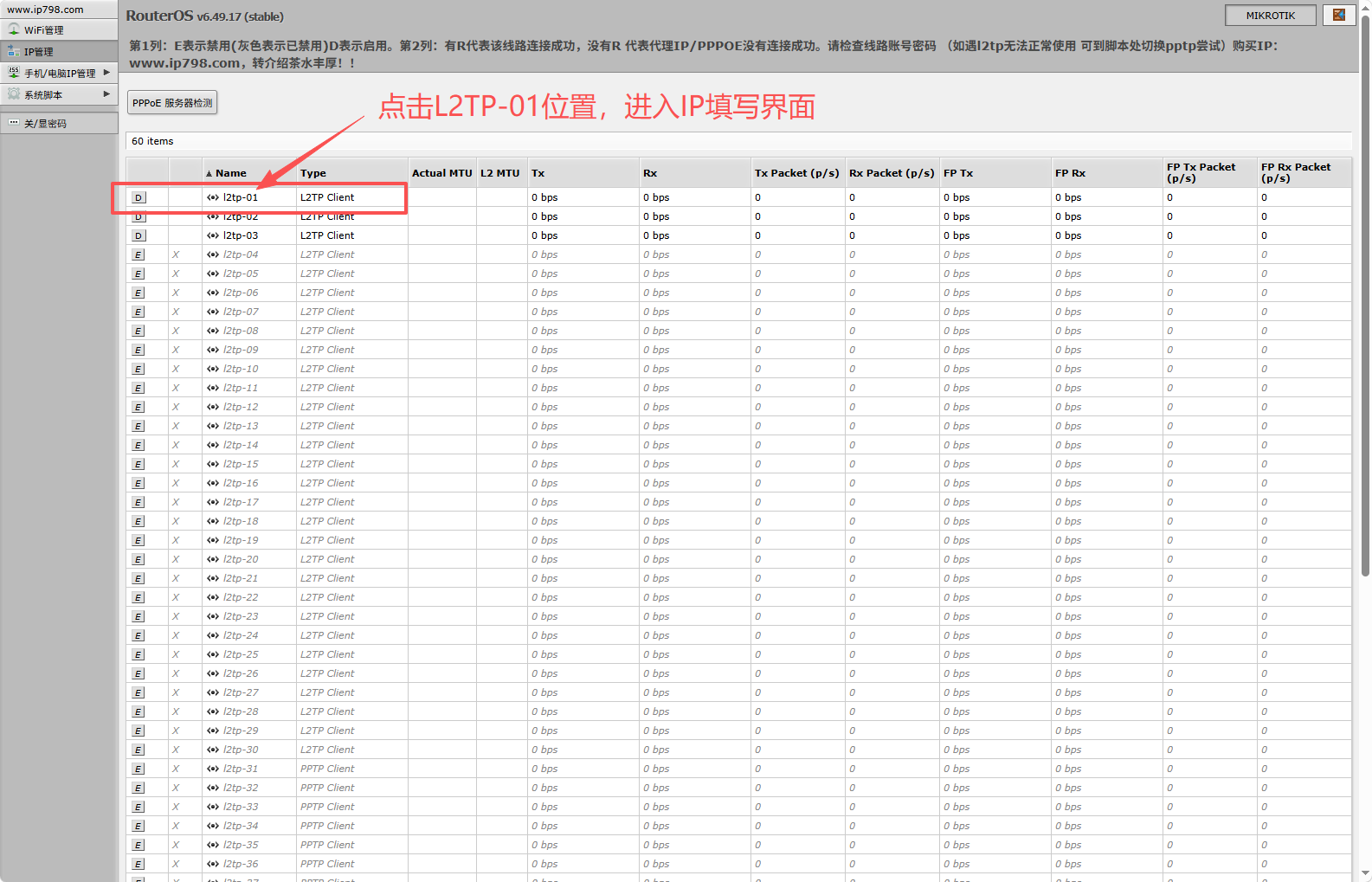Expand the 系统脚本 submenu arrow
This screenshot has width=1372, height=882.
tap(106, 94)
